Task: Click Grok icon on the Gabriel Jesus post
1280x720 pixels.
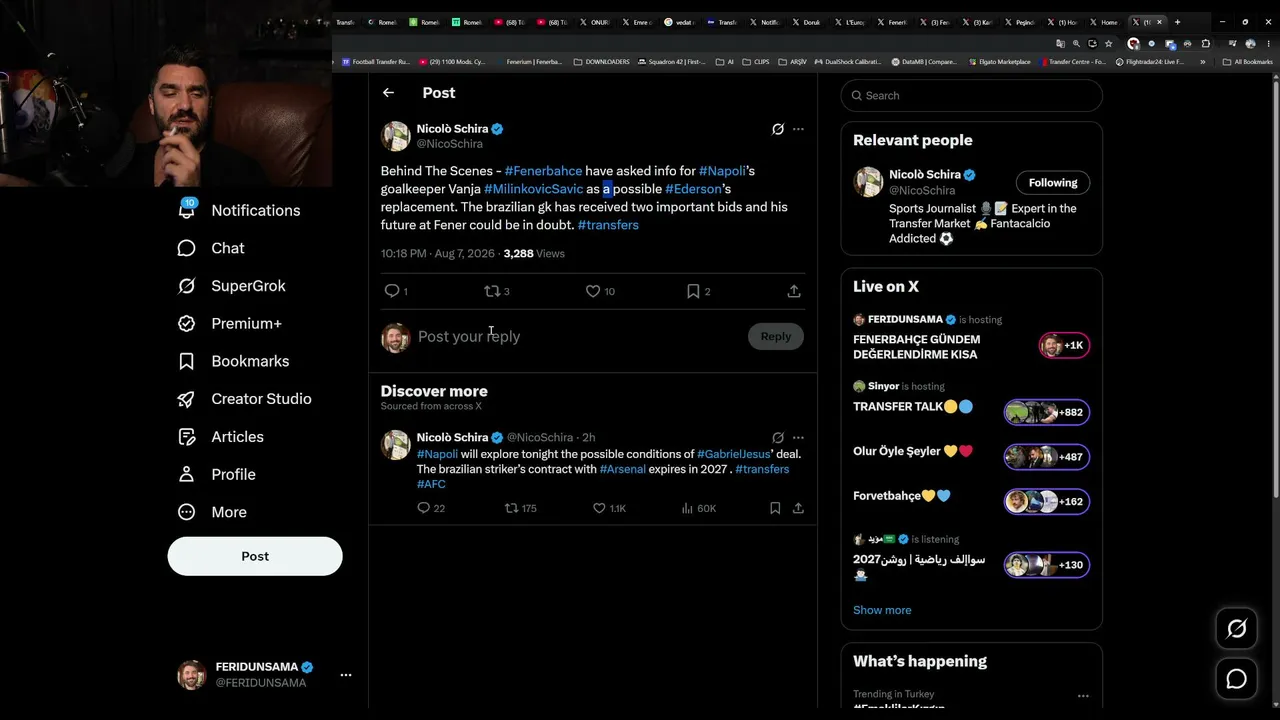Action: 778,437
